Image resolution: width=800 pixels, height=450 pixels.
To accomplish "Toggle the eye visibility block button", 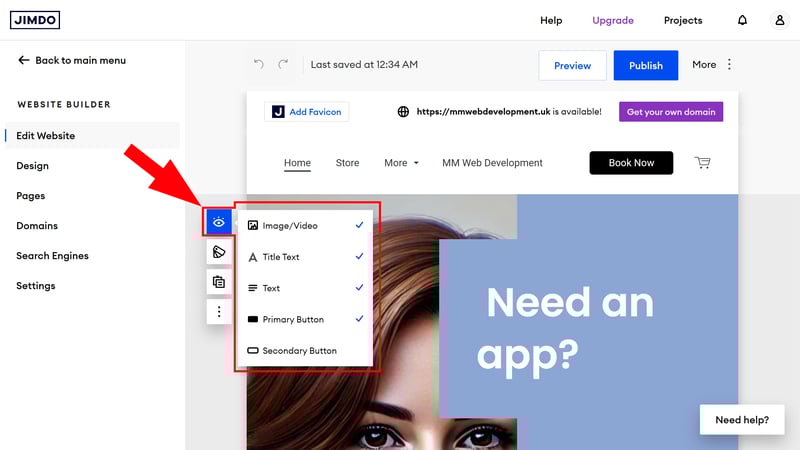I will click(219, 222).
